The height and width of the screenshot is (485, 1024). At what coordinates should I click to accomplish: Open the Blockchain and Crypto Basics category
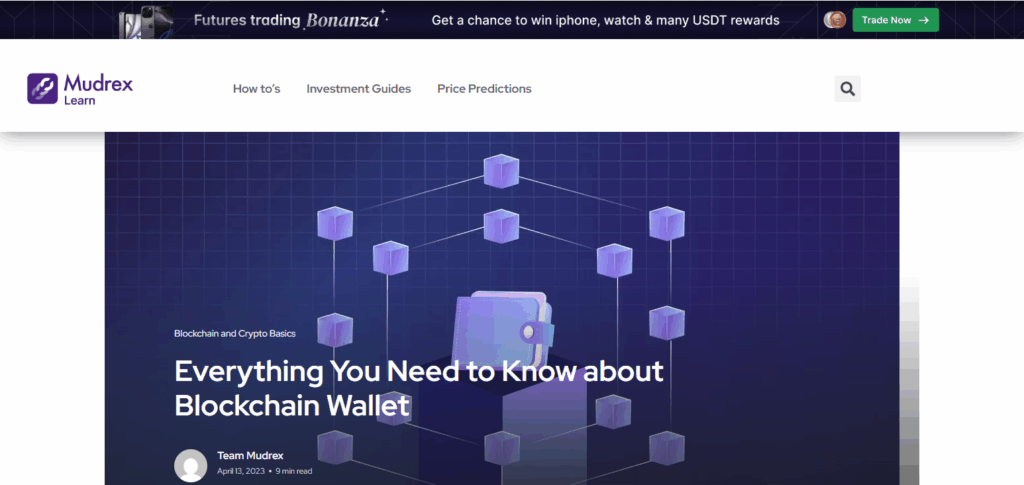click(235, 333)
